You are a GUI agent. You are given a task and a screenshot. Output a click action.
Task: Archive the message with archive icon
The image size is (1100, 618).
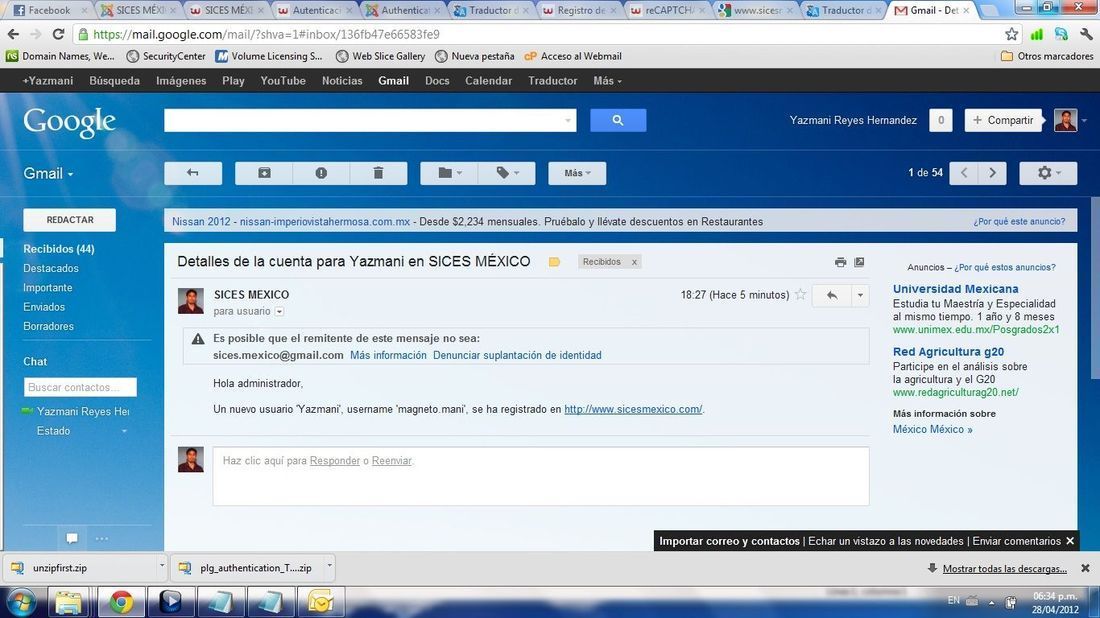pyautogui.click(x=264, y=173)
